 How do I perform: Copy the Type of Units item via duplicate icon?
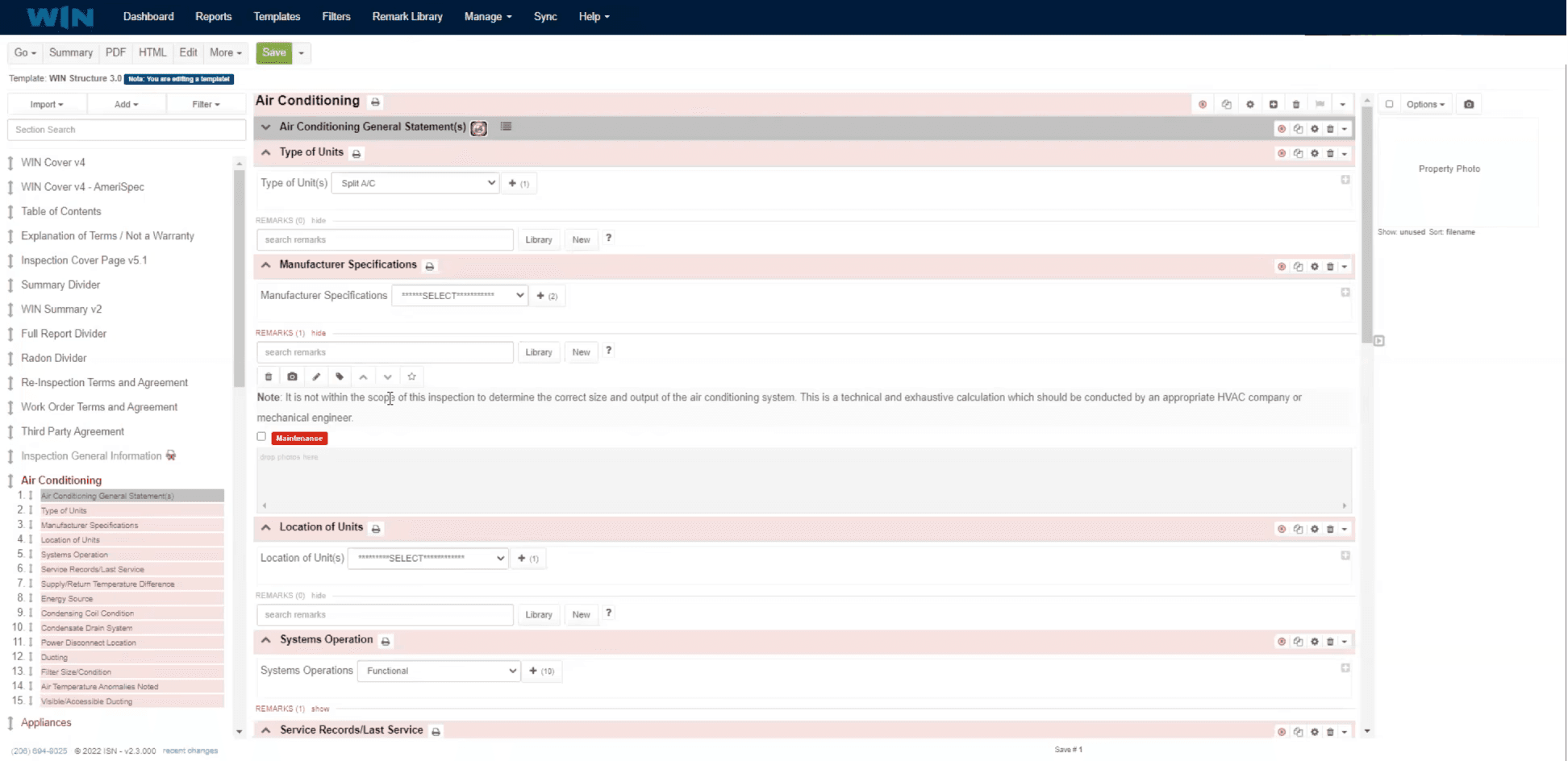pos(1298,153)
